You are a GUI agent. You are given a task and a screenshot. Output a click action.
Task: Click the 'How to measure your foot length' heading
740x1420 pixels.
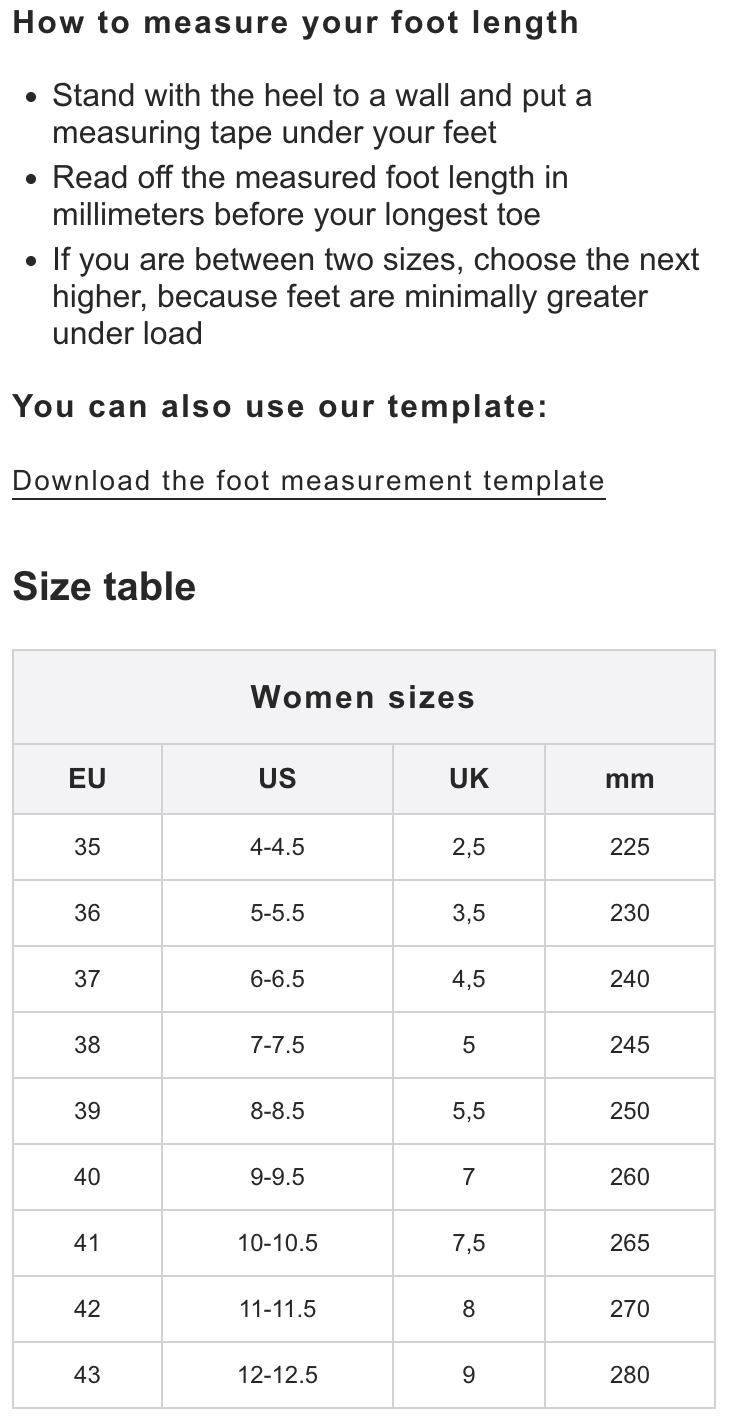click(295, 23)
